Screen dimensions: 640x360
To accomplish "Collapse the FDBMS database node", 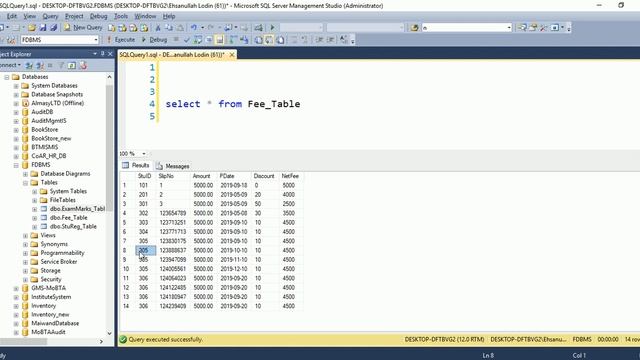I will click(16, 165).
